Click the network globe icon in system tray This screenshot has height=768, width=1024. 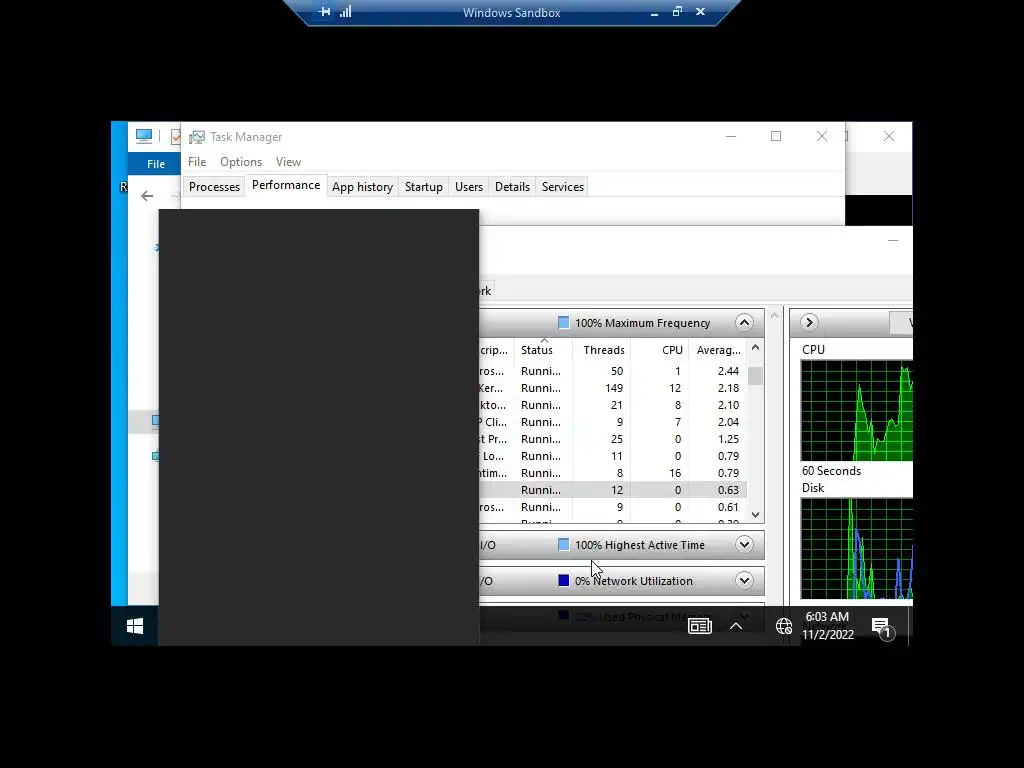click(784, 626)
